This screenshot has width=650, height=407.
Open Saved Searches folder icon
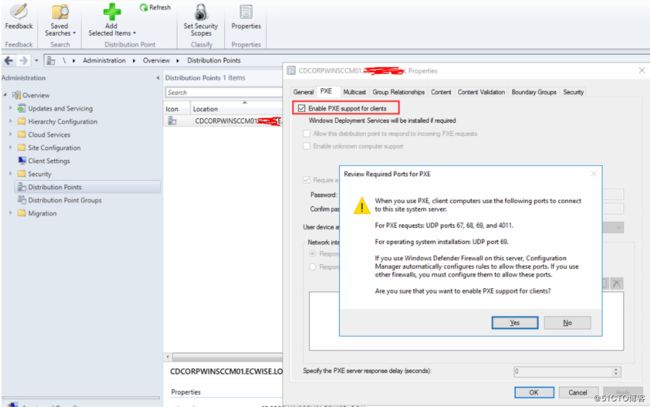click(60, 12)
